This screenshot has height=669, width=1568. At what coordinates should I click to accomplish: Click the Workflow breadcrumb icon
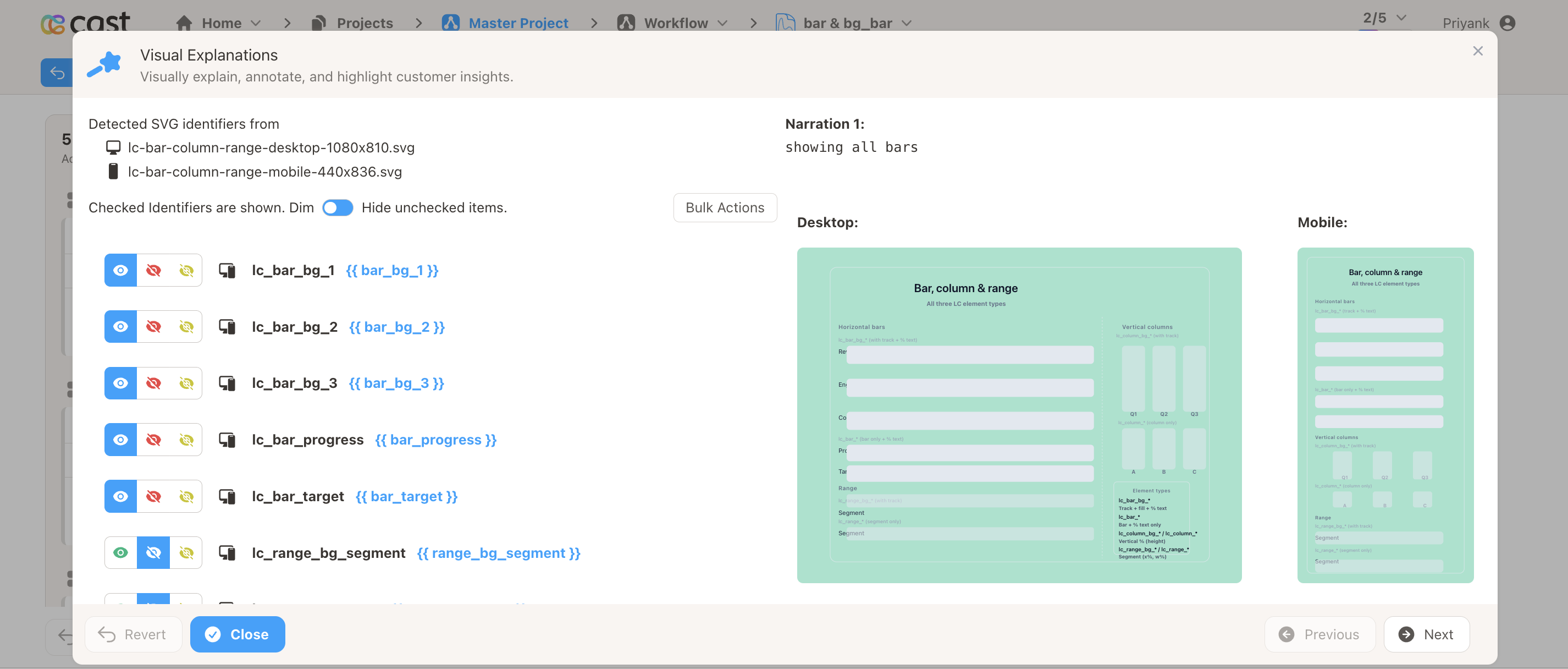(x=626, y=23)
